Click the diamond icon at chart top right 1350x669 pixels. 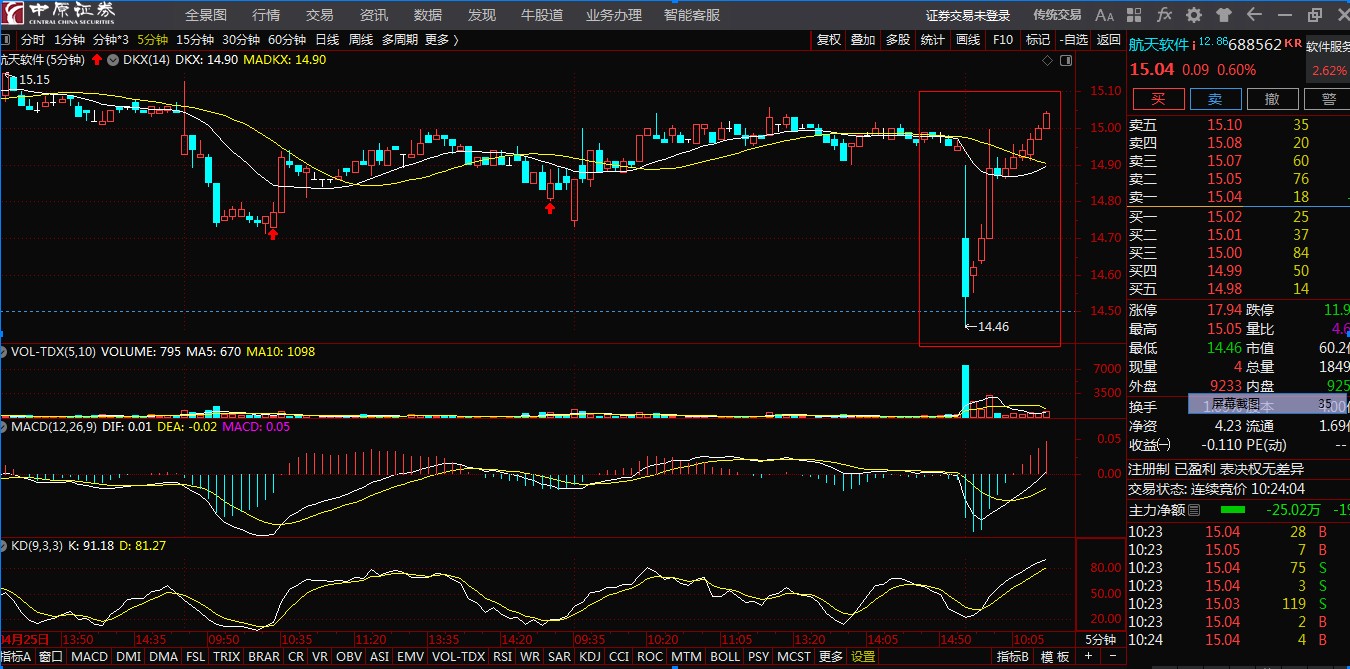tap(1047, 60)
